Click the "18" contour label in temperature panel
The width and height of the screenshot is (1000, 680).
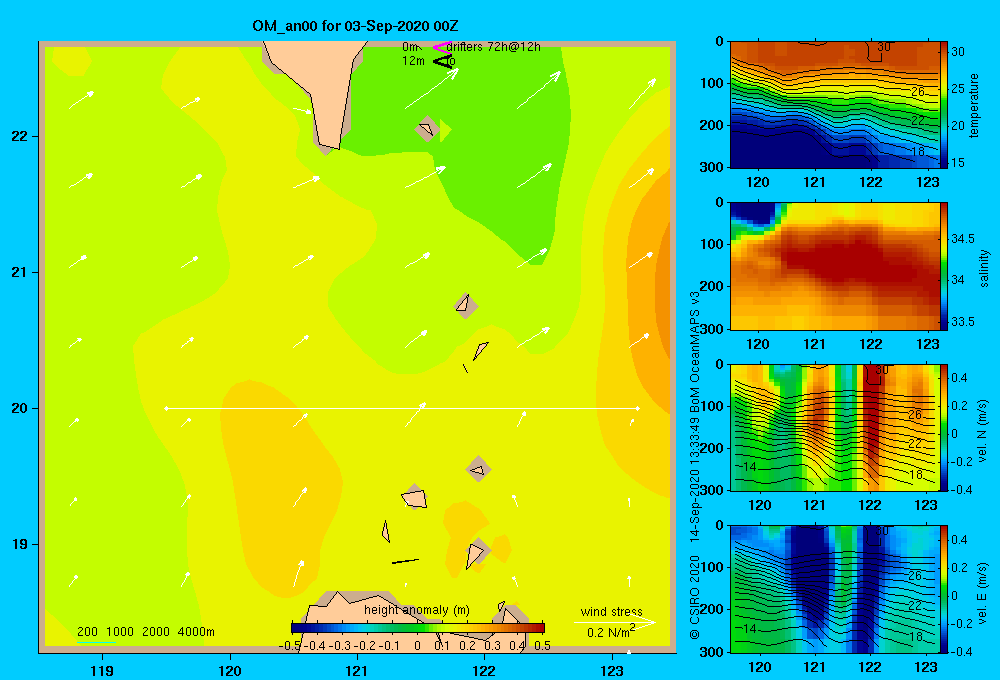point(917,151)
